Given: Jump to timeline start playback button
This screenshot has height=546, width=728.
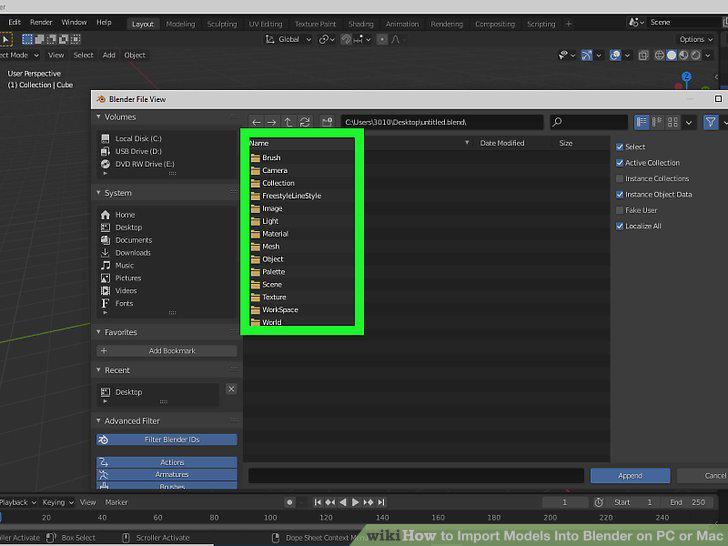Looking at the screenshot, I should (x=318, y=502).
